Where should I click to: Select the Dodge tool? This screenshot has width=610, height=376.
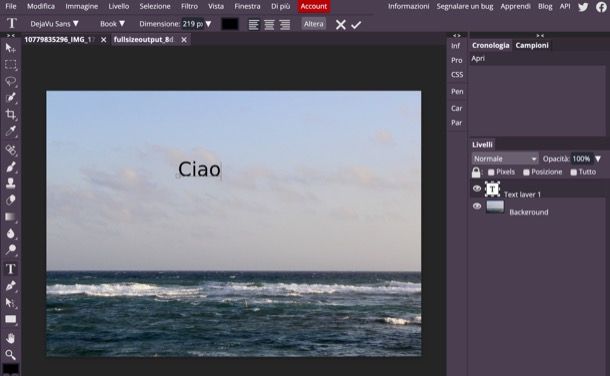tap(11, 250)
